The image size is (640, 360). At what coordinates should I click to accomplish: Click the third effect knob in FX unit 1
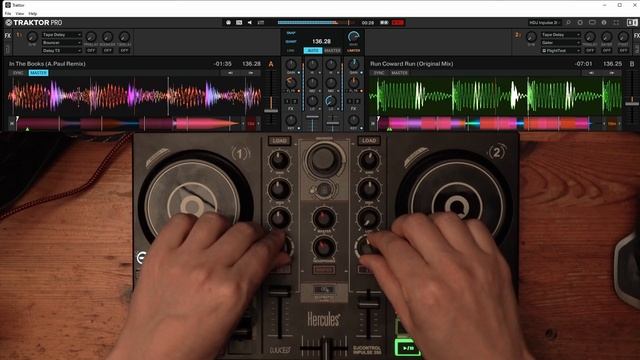click(x=124, y=37)
